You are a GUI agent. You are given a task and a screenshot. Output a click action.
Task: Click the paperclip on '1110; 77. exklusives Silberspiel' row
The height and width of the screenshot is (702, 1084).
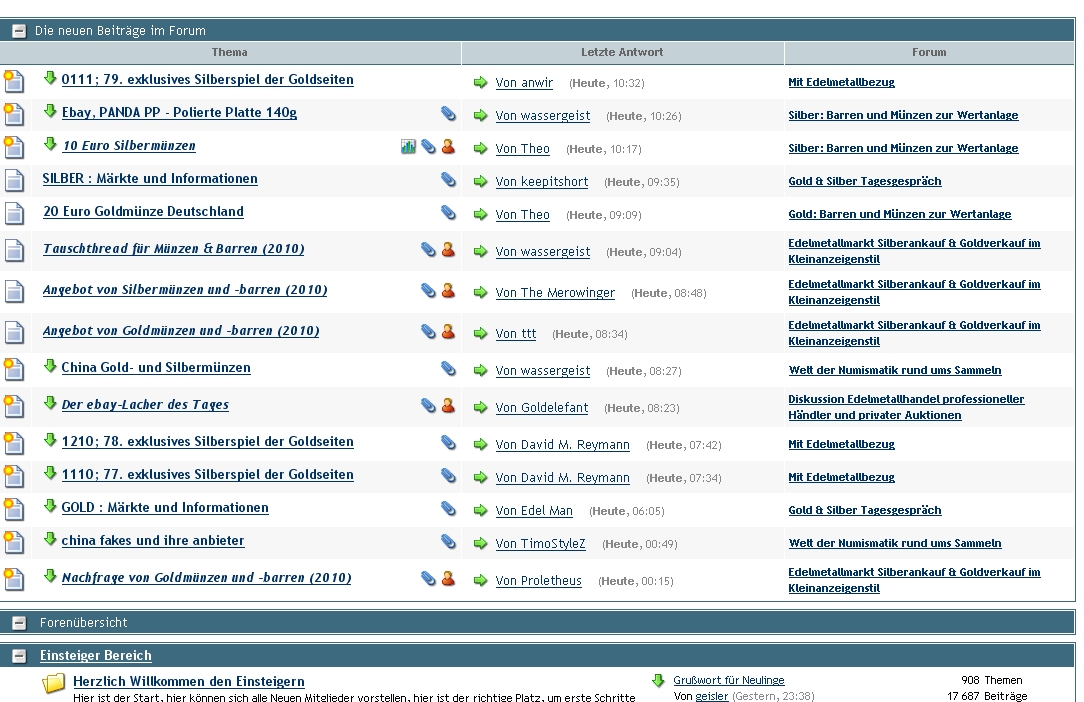449,476
